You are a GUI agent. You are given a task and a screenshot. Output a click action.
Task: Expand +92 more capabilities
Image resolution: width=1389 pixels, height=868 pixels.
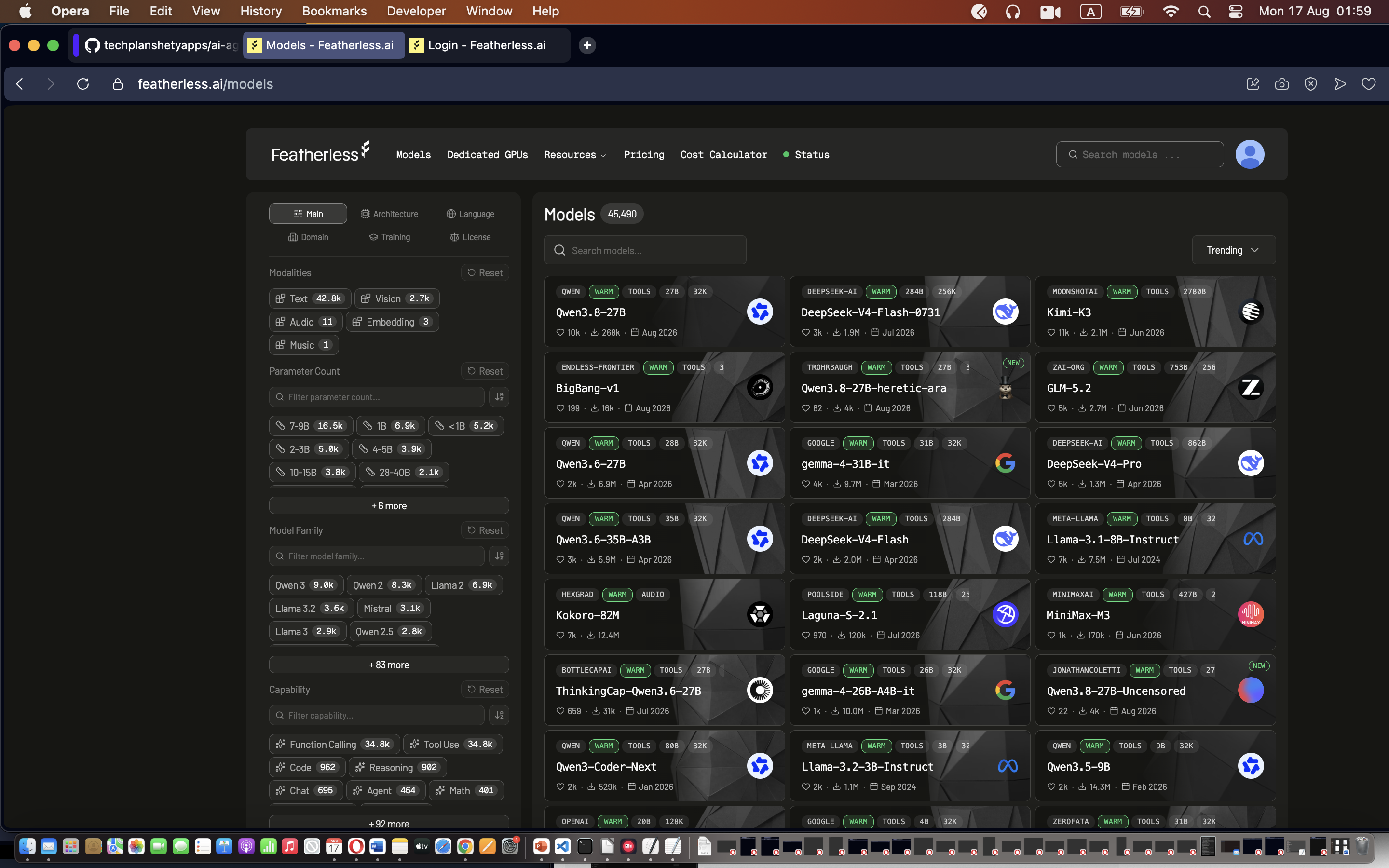[389, 824]
